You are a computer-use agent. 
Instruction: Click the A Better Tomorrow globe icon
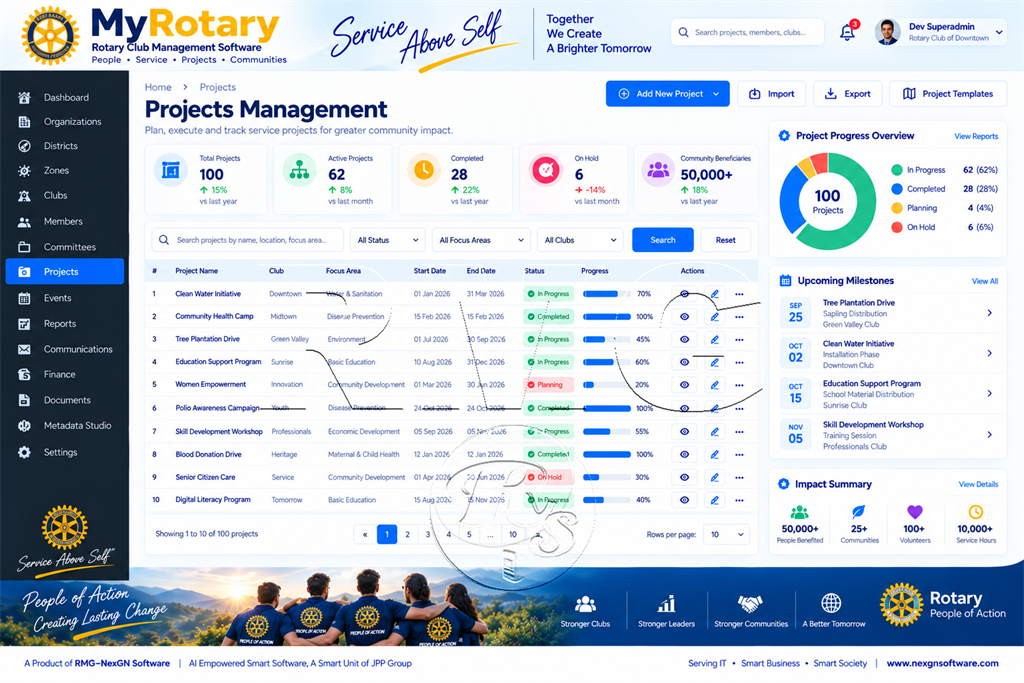click(831, 603)
